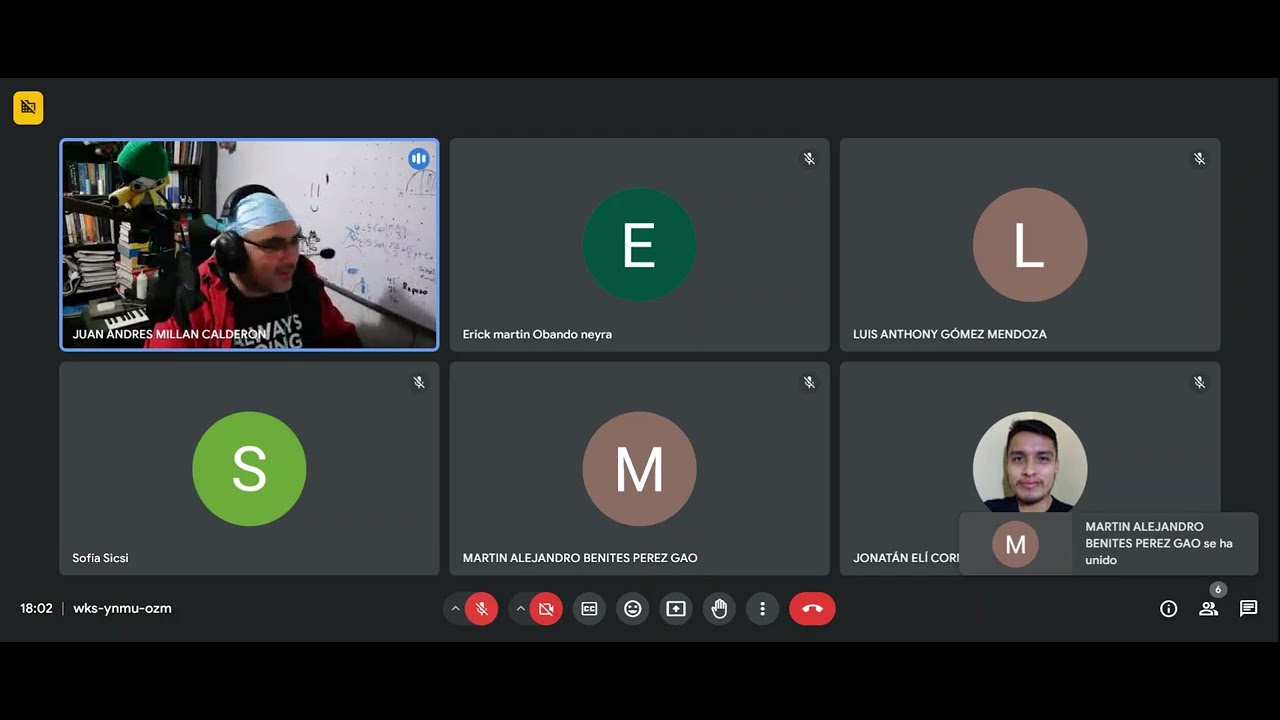Click the meeting code wks-ynmu-ozm
Image resolution: width=1280 pixels, height=720 pixels.
122,608
